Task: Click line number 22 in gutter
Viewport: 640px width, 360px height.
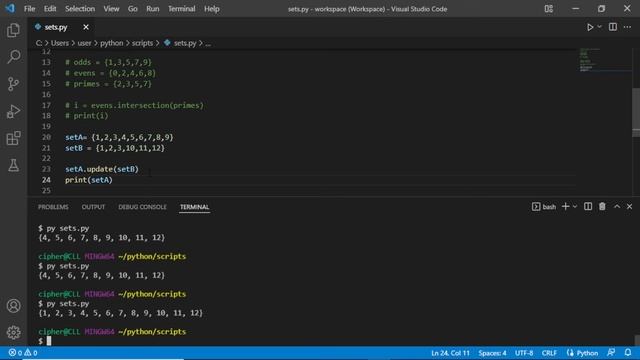Action: (46, 158)
